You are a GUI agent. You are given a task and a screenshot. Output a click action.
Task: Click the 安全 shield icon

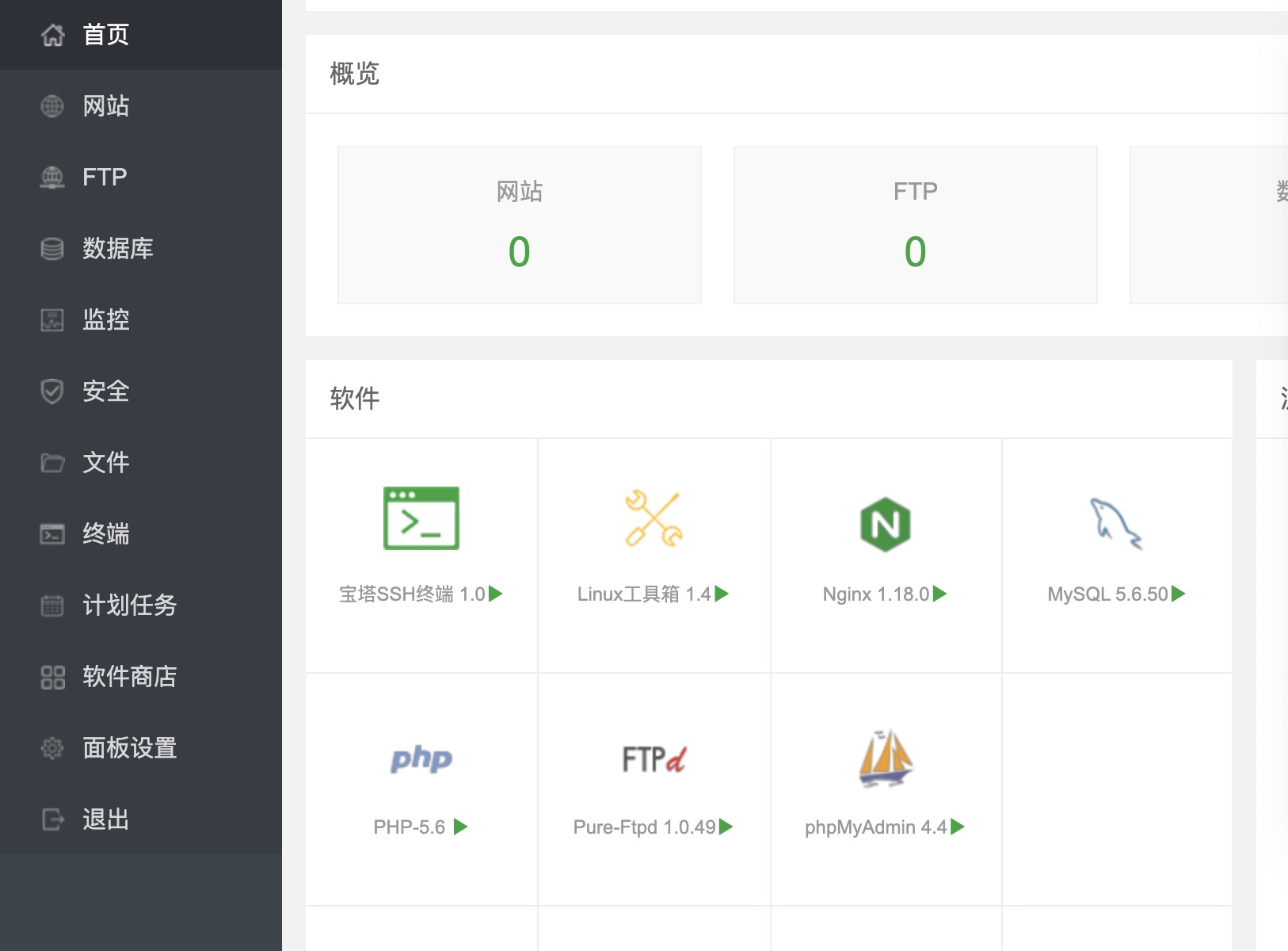click(51, 391)
